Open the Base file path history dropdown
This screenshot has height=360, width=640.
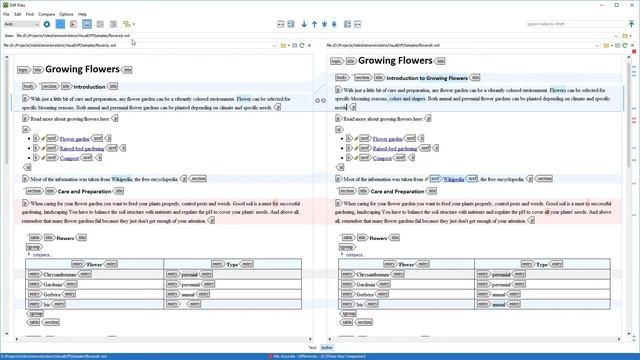pos(616,36)
